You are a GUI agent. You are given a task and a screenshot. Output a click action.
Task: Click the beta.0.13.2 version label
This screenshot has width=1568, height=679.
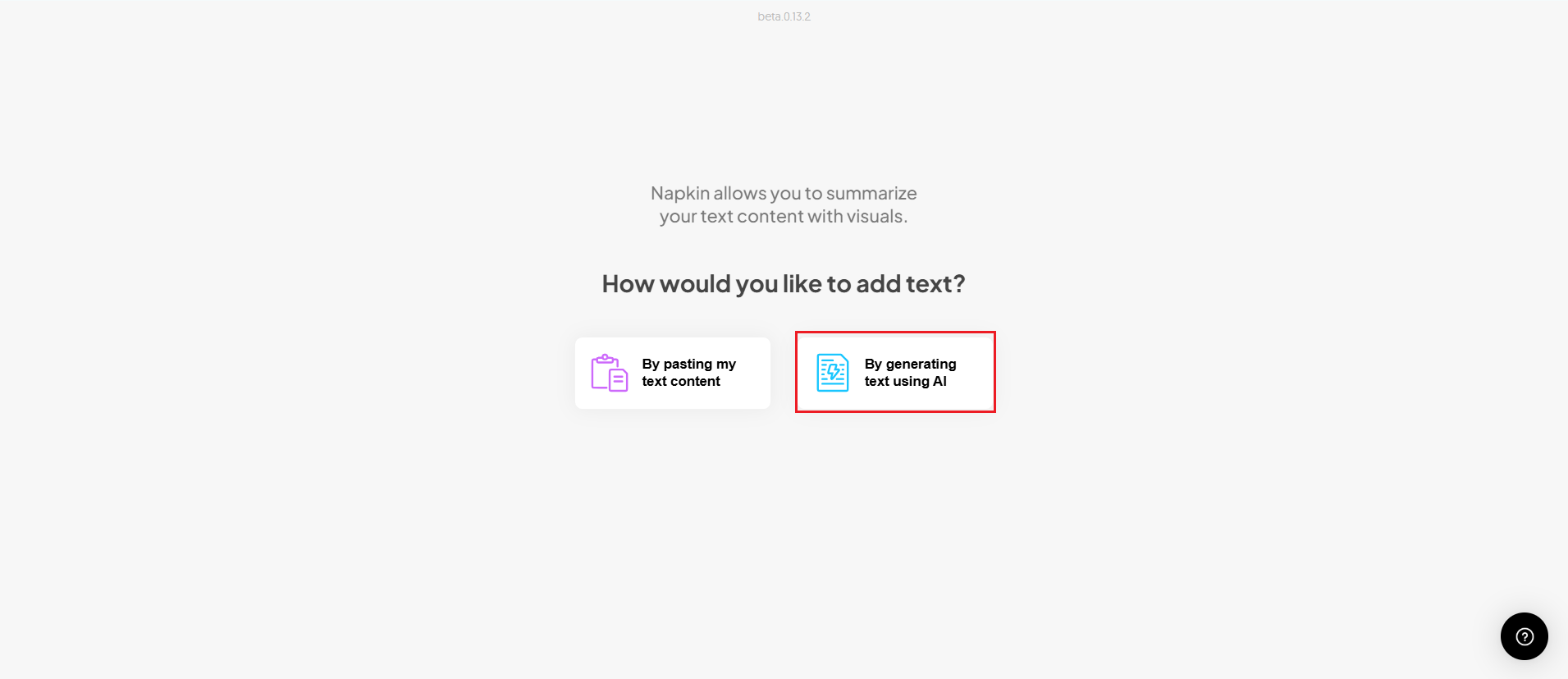coord(784,16)
